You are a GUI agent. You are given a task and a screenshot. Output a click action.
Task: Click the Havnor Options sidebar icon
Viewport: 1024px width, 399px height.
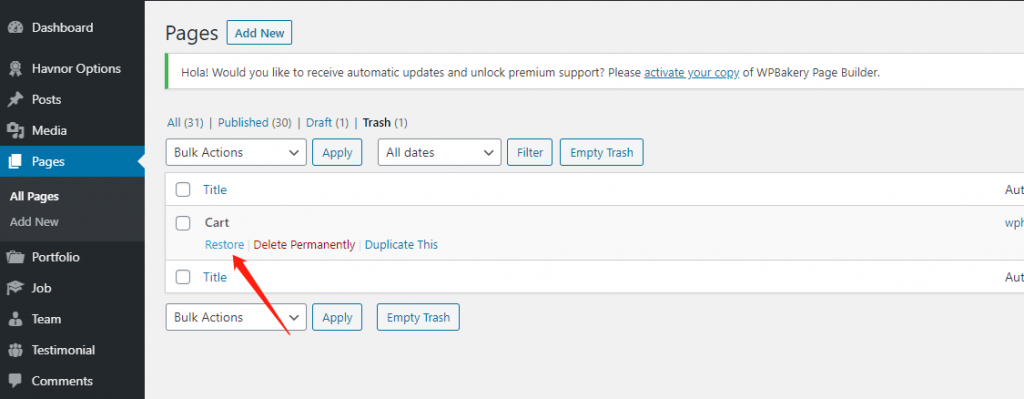(x=16, y=69)
